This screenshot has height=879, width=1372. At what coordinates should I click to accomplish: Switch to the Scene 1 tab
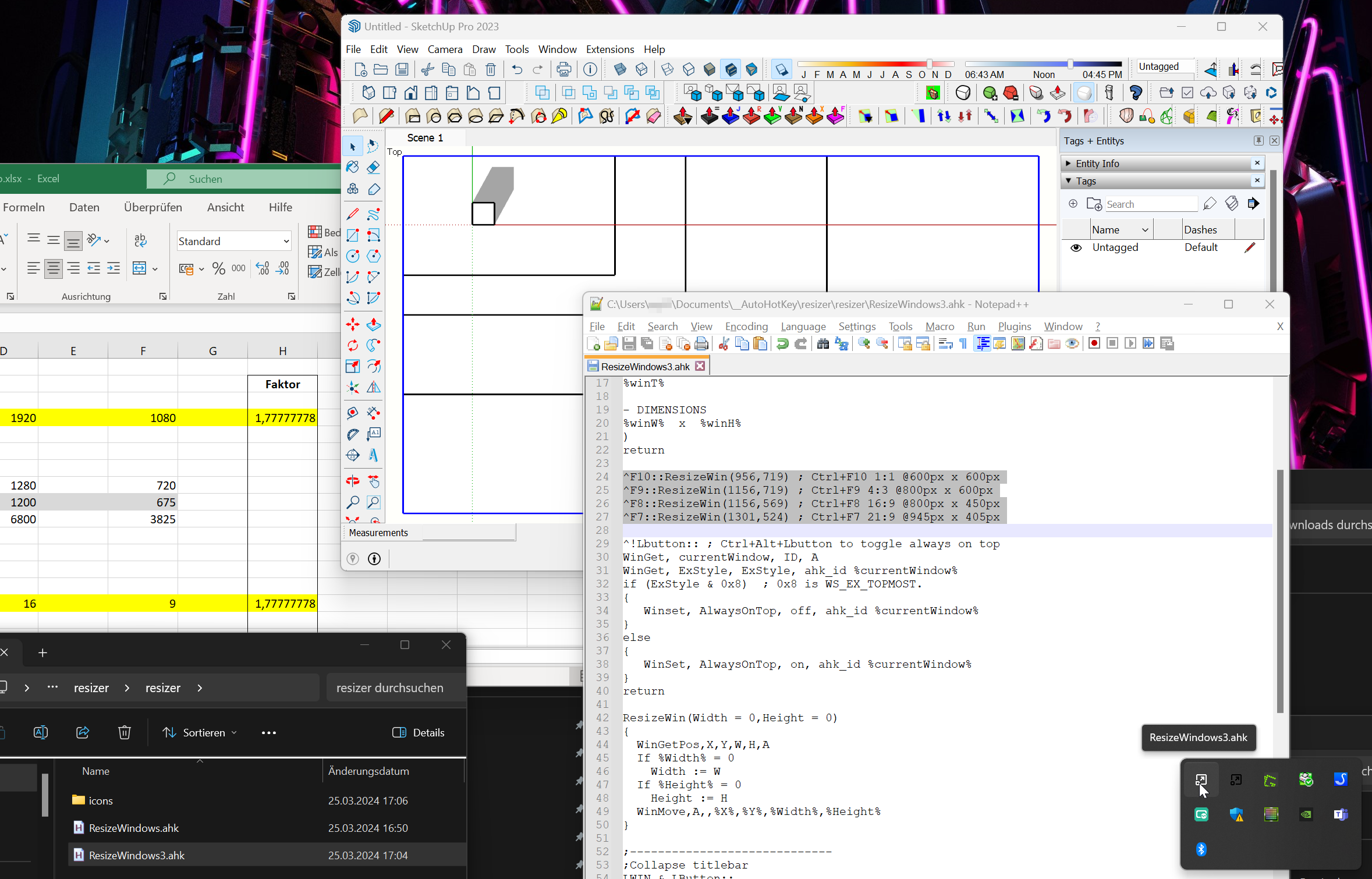tap(425, 138)
